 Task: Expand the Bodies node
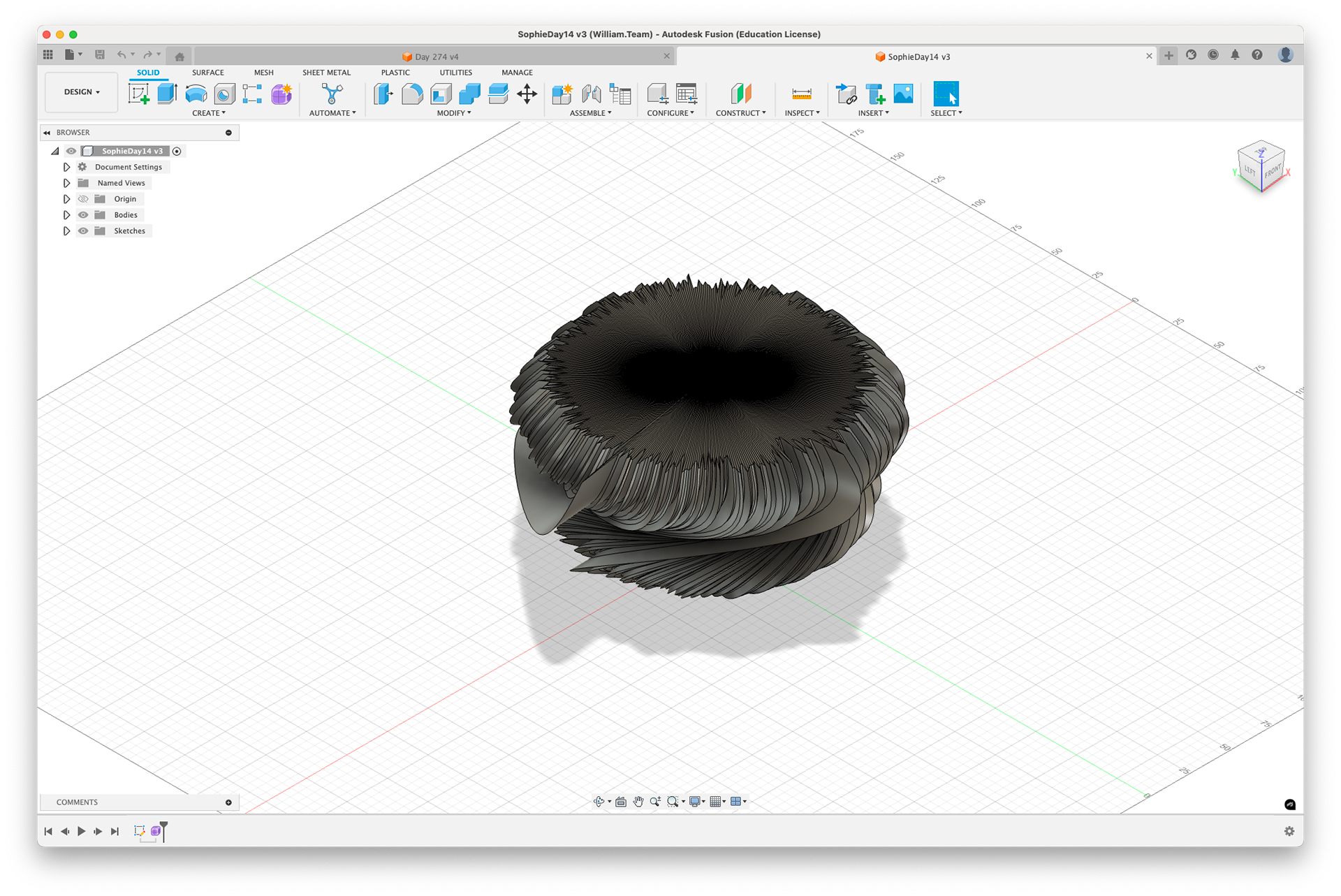pyautogui.click(x=66, y=215)
